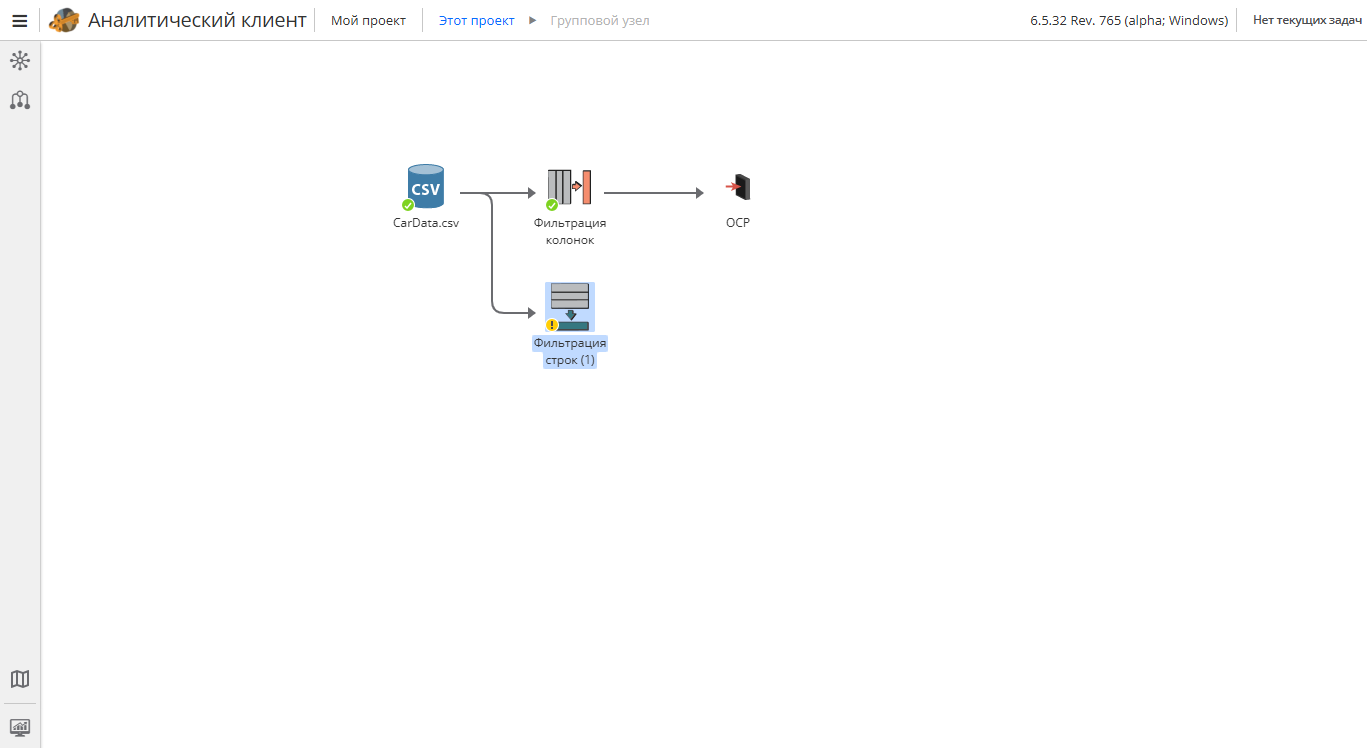Select the Фильтрация строк (1) node
This screenshot has height=748, width=1367.
pyautogui.click(x=570, y=307)
